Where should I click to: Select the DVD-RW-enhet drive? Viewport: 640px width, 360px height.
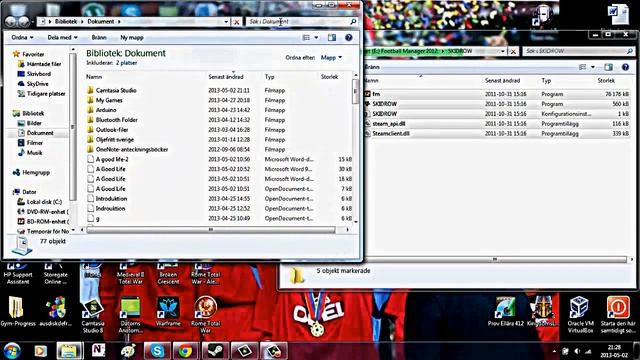(47, 212)
